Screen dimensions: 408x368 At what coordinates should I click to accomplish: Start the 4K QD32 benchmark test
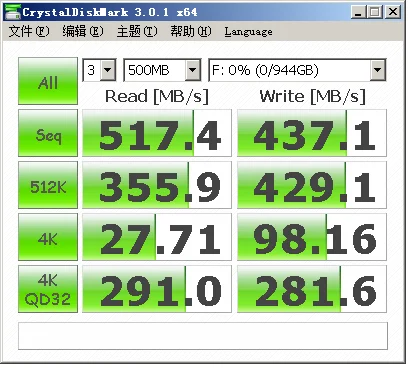[x=48, y=289]
